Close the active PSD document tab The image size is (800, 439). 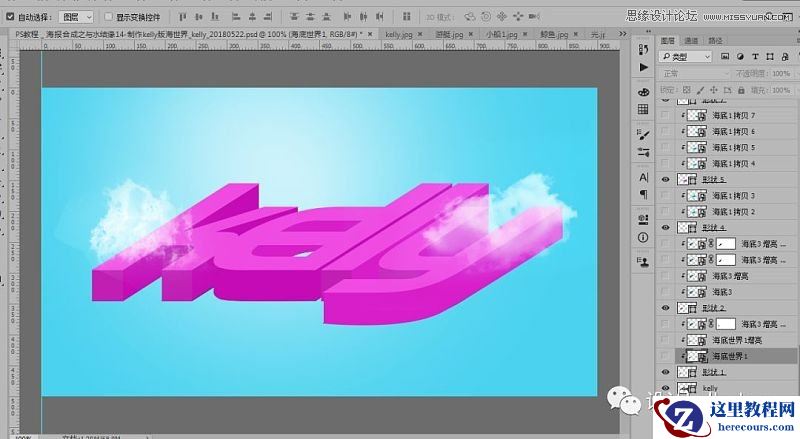pyautogui.click(x=370, y=34)
